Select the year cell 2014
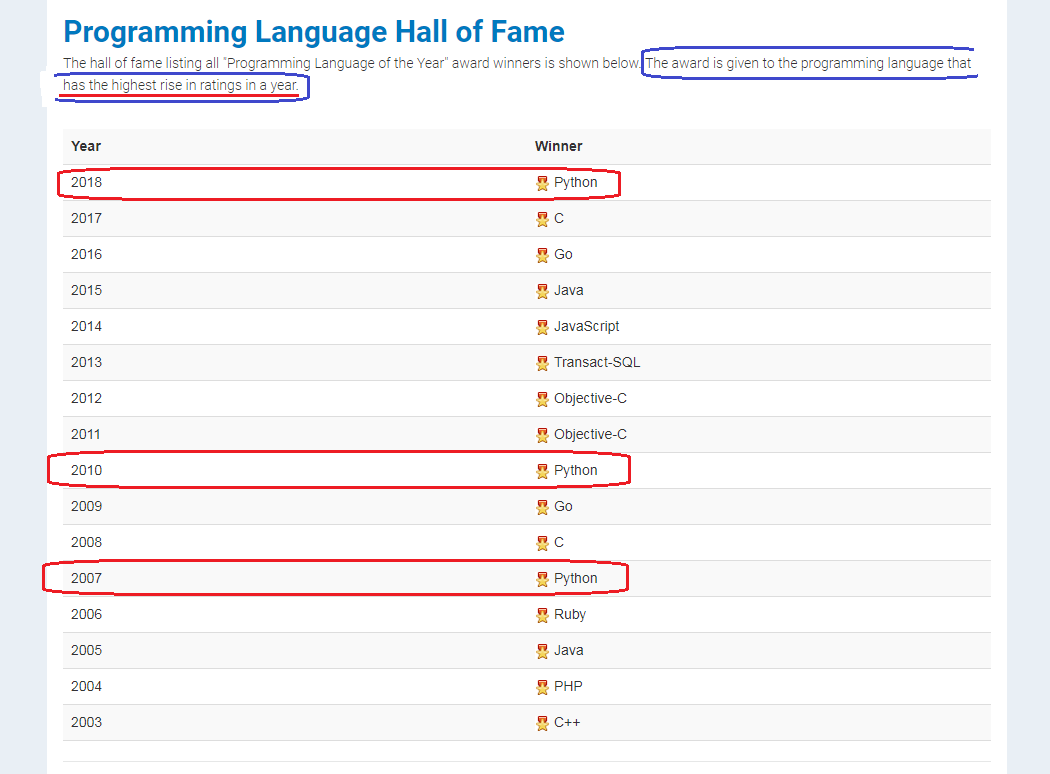The image size is (1050, 774). click(x=86, y=326)
